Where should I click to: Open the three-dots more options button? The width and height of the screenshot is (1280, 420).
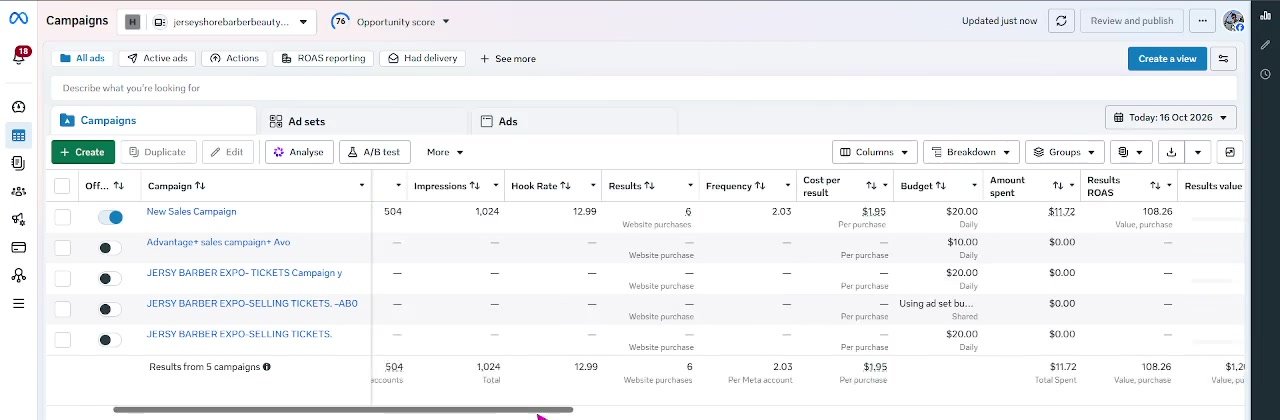click(1203, 21)
